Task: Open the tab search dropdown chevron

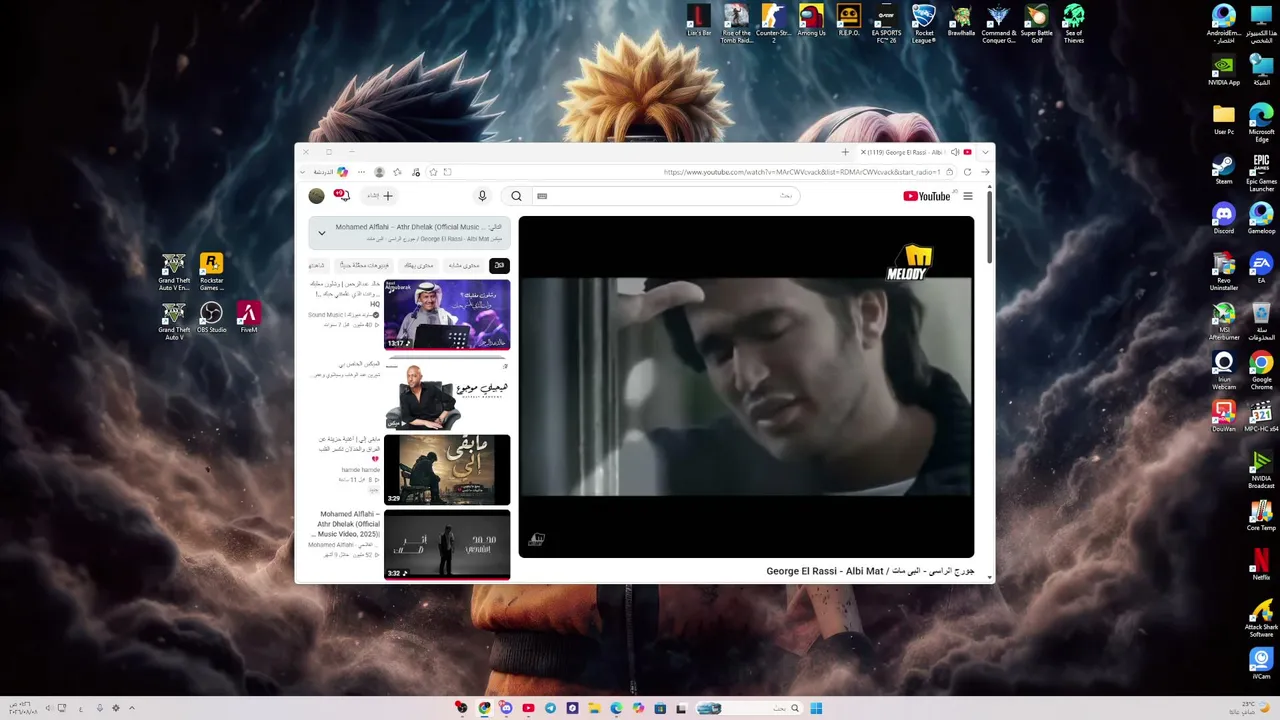Action: [985, 152]
